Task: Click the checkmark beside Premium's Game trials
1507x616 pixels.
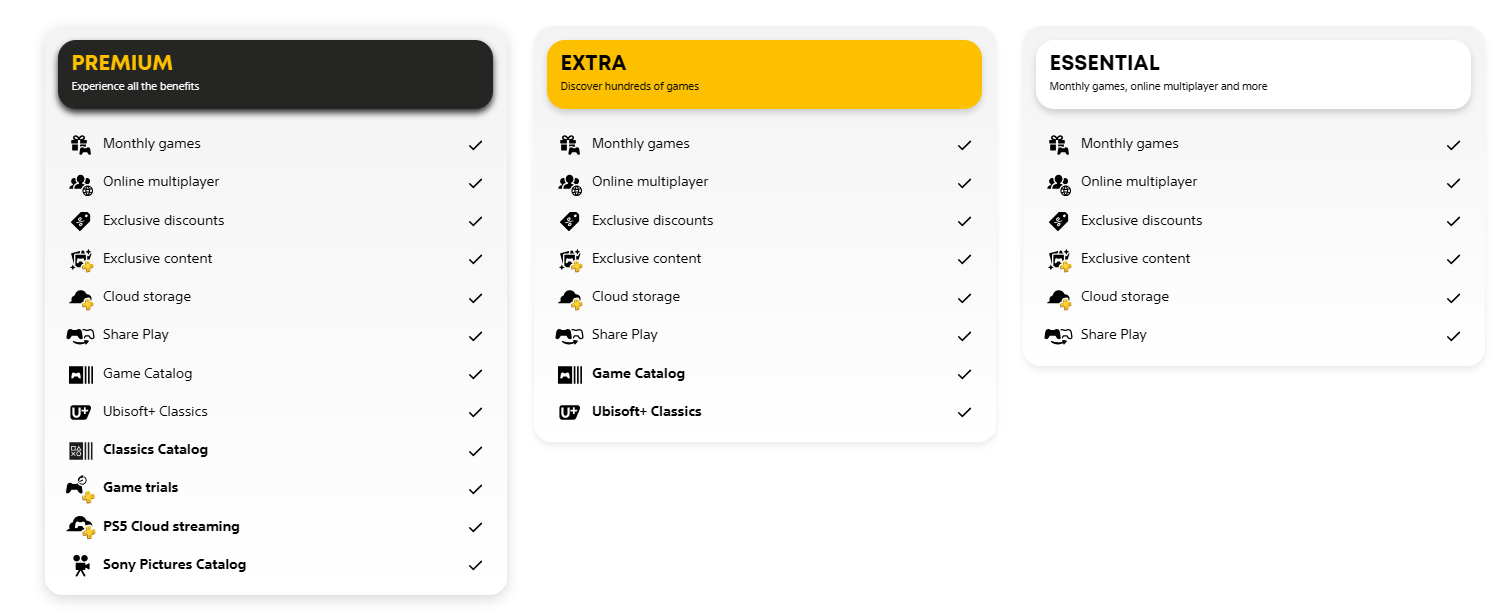Action: [x=475, y=489]
